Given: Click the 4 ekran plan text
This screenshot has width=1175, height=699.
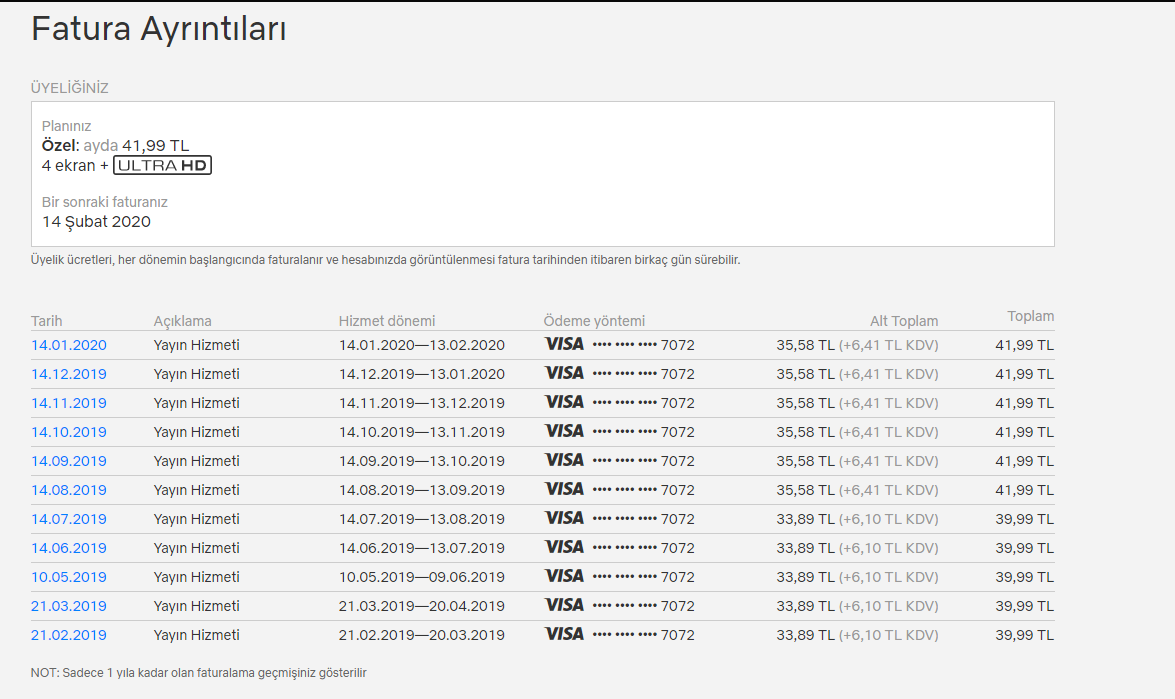Looking at the screenshot, I should coord(68,166).
